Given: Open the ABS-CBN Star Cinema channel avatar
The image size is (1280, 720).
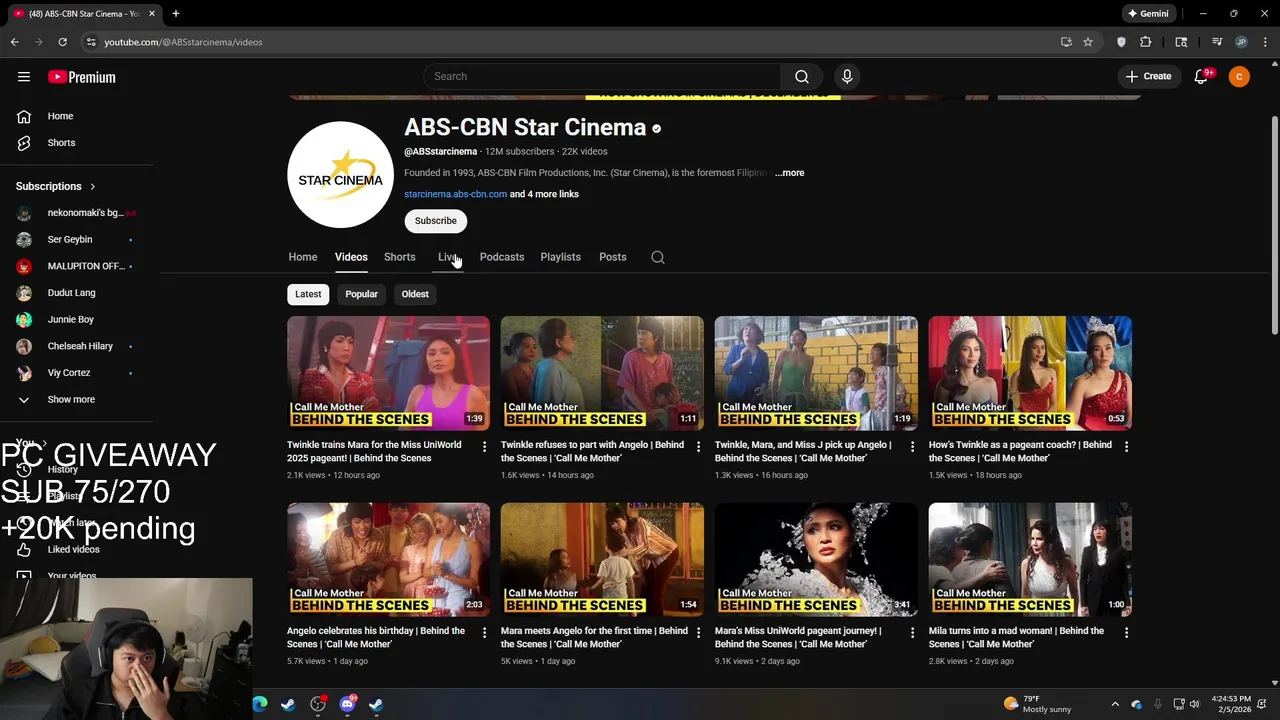Looking at the screenshot, I should (341, 174).
